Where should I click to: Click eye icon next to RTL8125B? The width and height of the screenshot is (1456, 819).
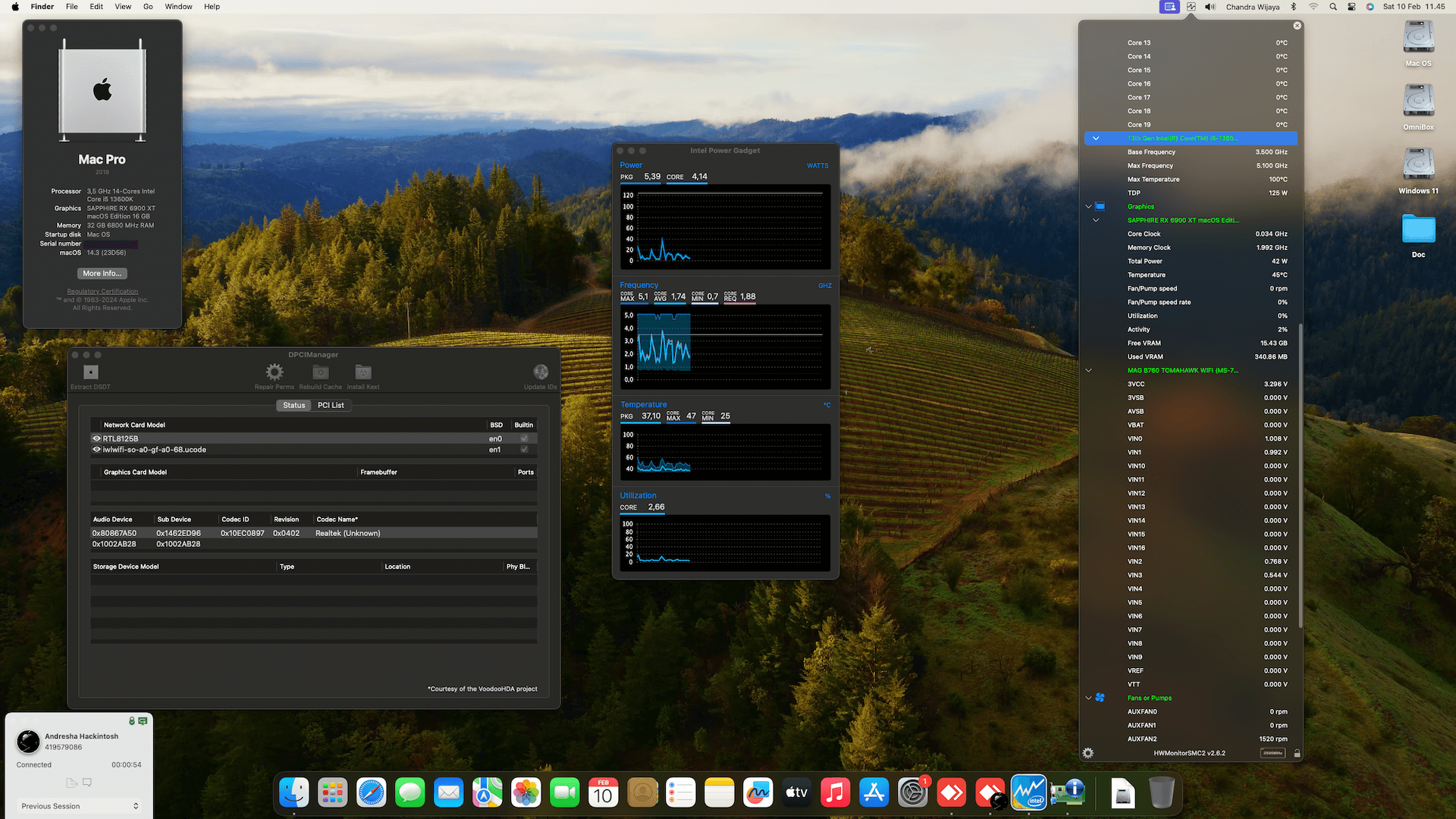[96, 438]
